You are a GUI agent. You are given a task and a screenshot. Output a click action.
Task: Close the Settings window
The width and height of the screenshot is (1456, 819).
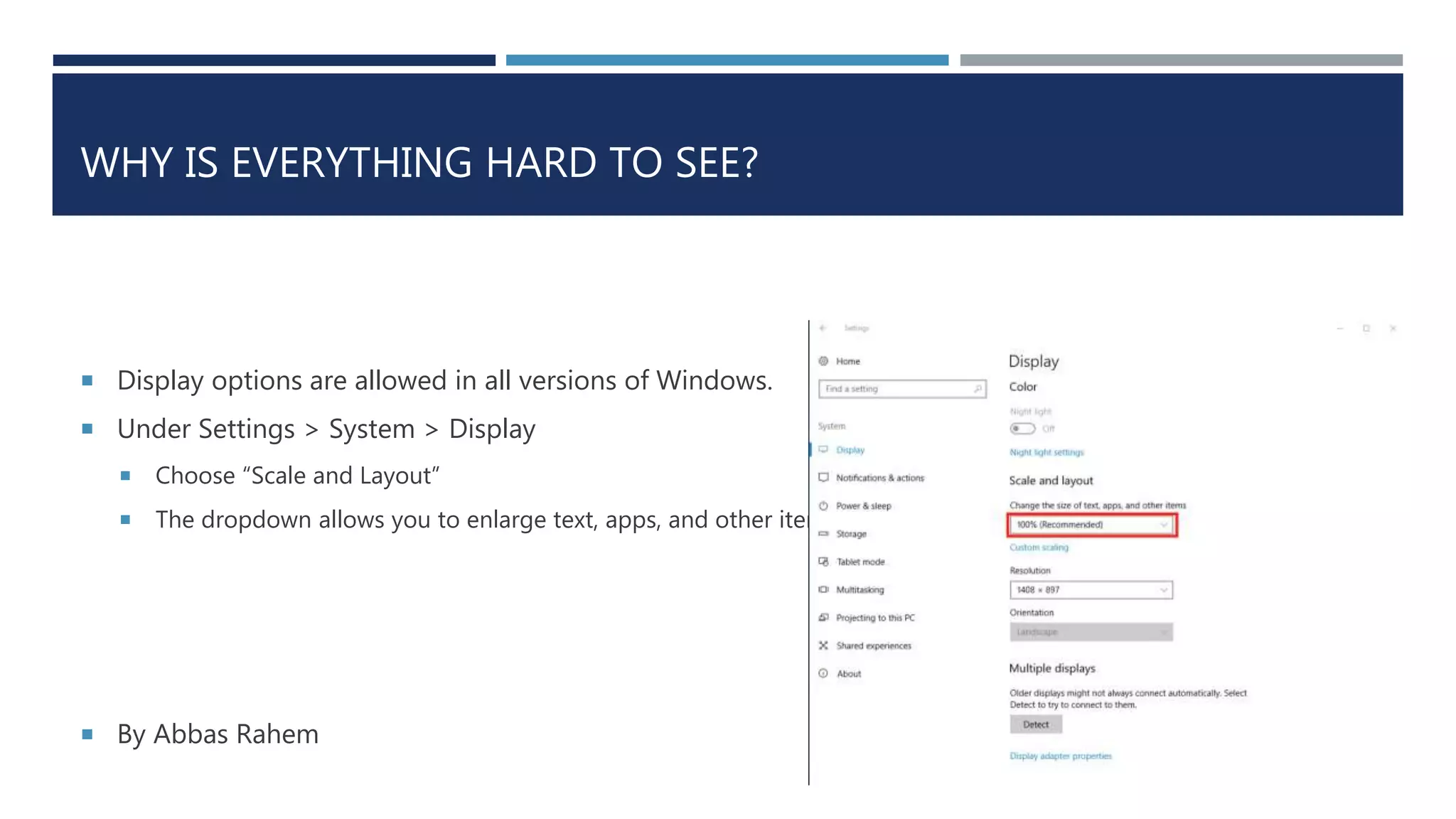click(x=1393, y=328)
